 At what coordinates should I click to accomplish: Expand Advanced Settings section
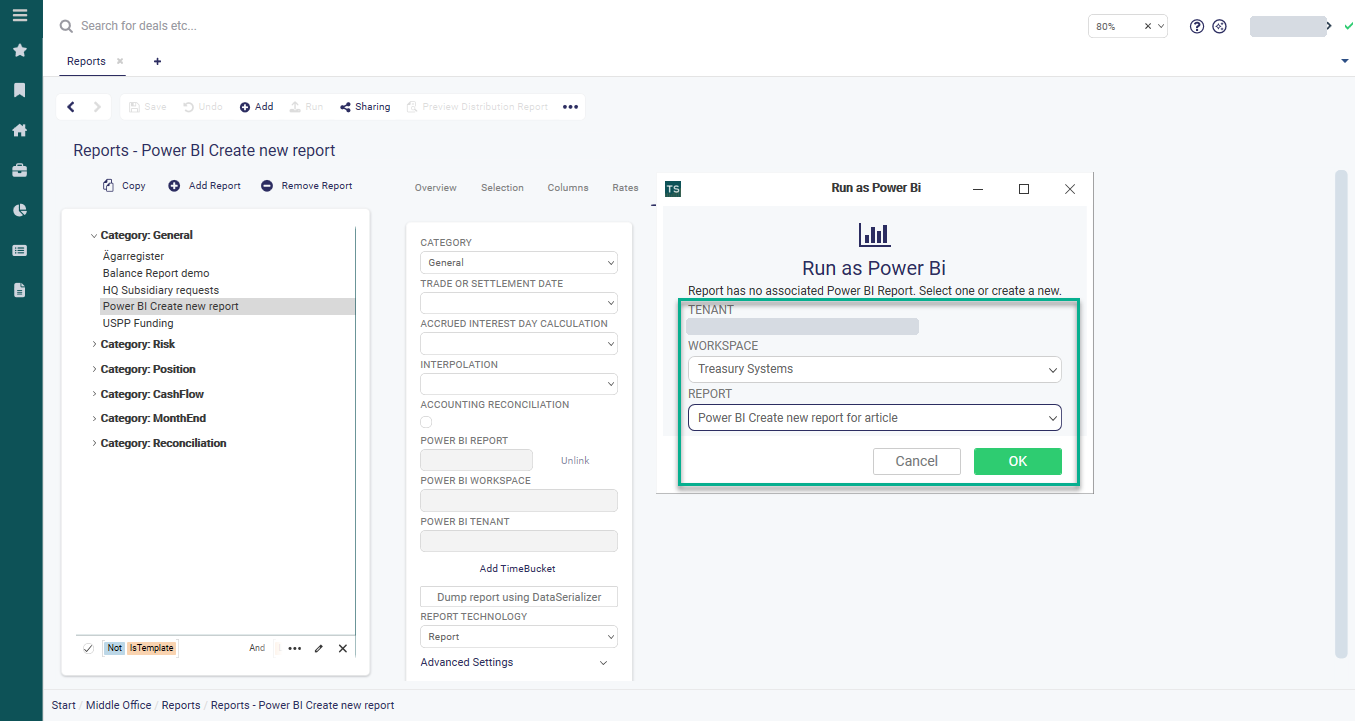coord(514,663)
